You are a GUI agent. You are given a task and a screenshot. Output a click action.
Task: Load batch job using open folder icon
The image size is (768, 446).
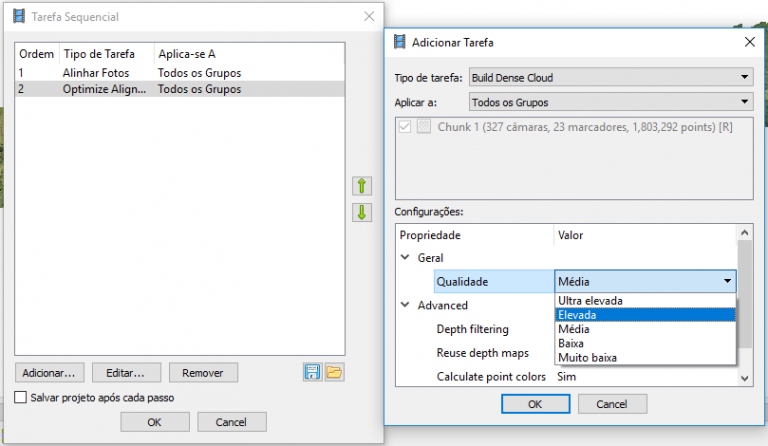334,373
